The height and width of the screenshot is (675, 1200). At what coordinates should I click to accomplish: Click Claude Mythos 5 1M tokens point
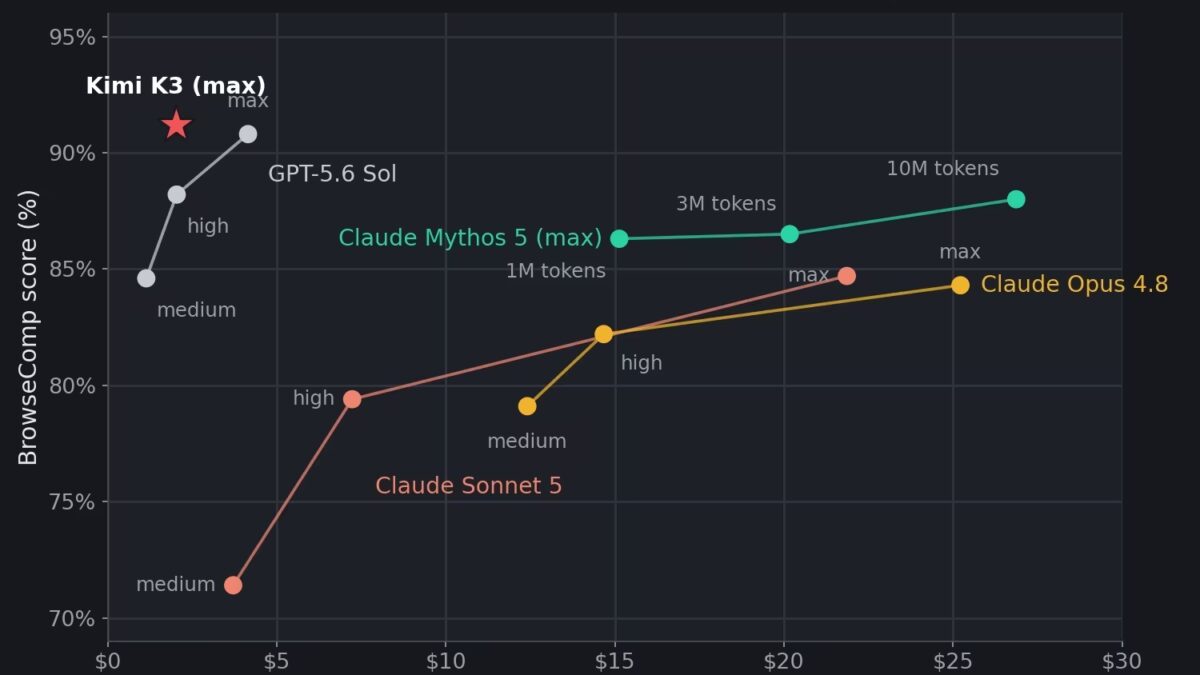point(619,238)
